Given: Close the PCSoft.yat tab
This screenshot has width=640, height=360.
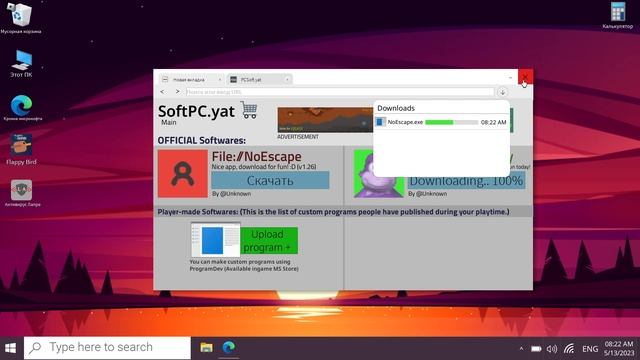Looking at the screenshot, I should pyautogui.click(x=287, y=80).
